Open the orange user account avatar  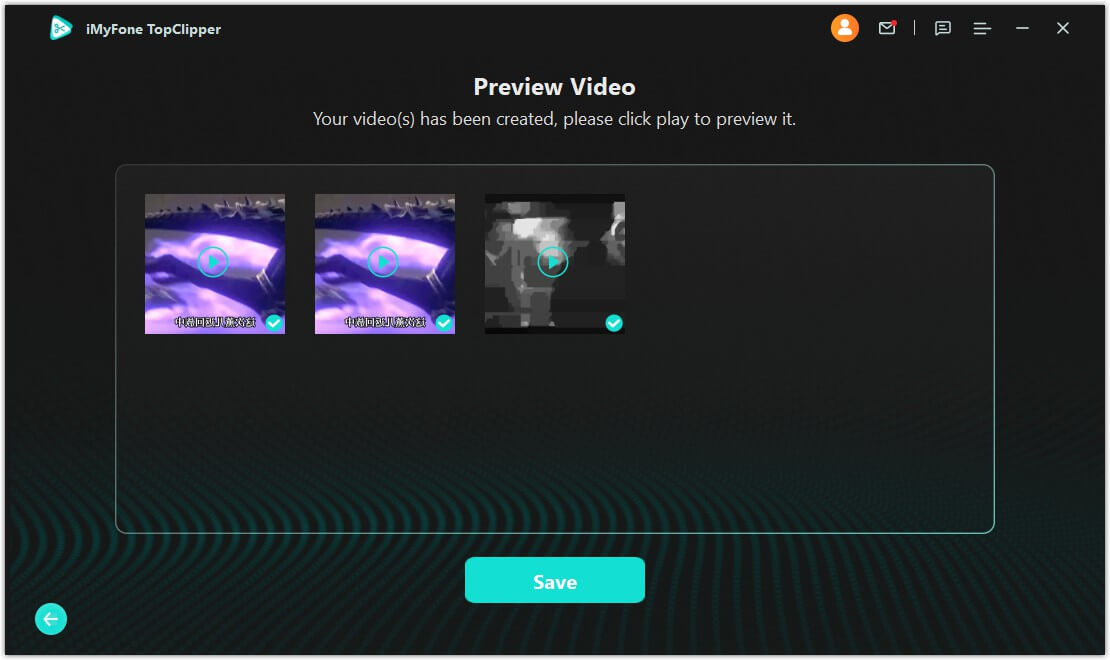pos(845,28)
